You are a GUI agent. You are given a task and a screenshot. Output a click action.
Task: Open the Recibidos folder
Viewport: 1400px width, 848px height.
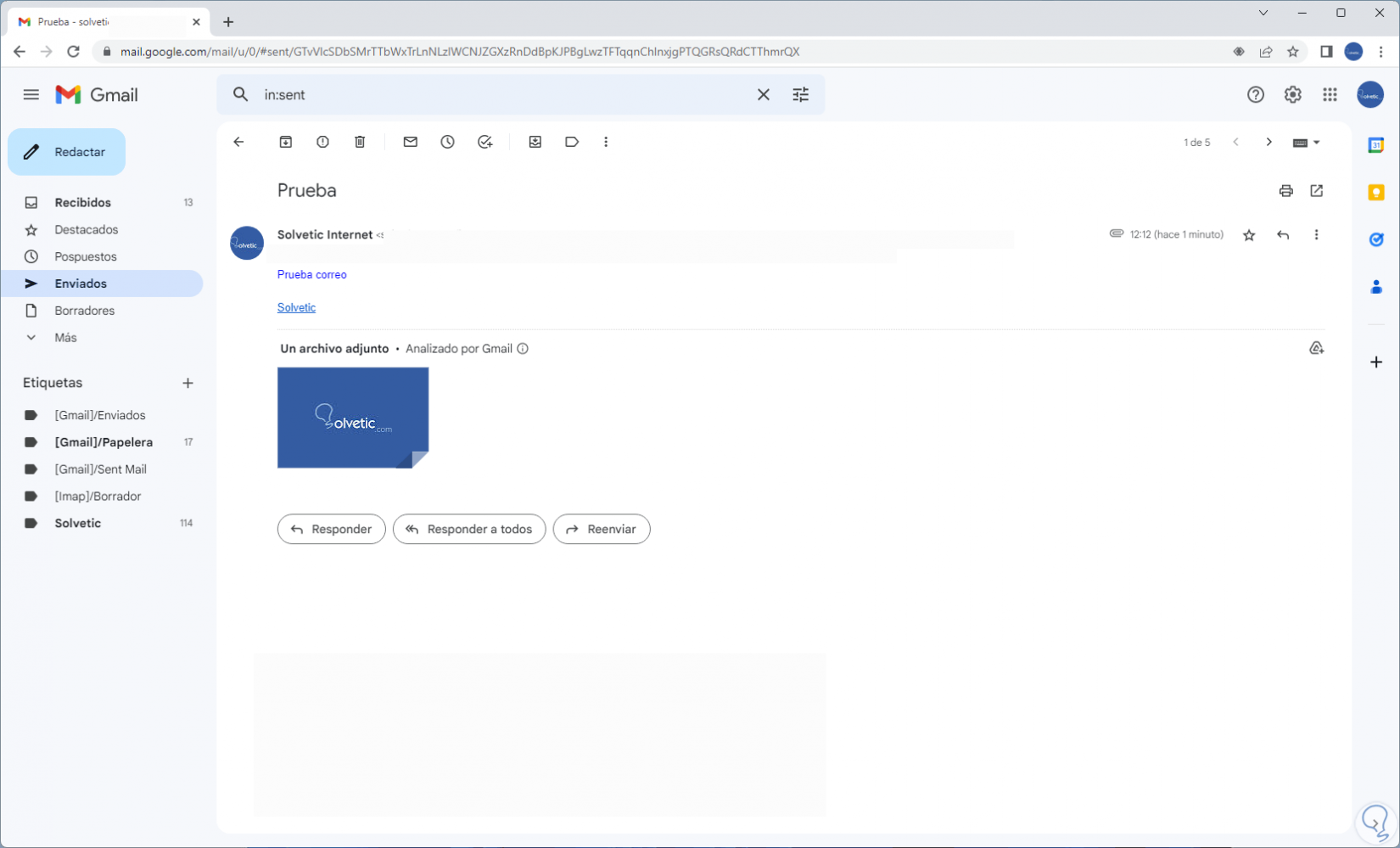[102, 203]
